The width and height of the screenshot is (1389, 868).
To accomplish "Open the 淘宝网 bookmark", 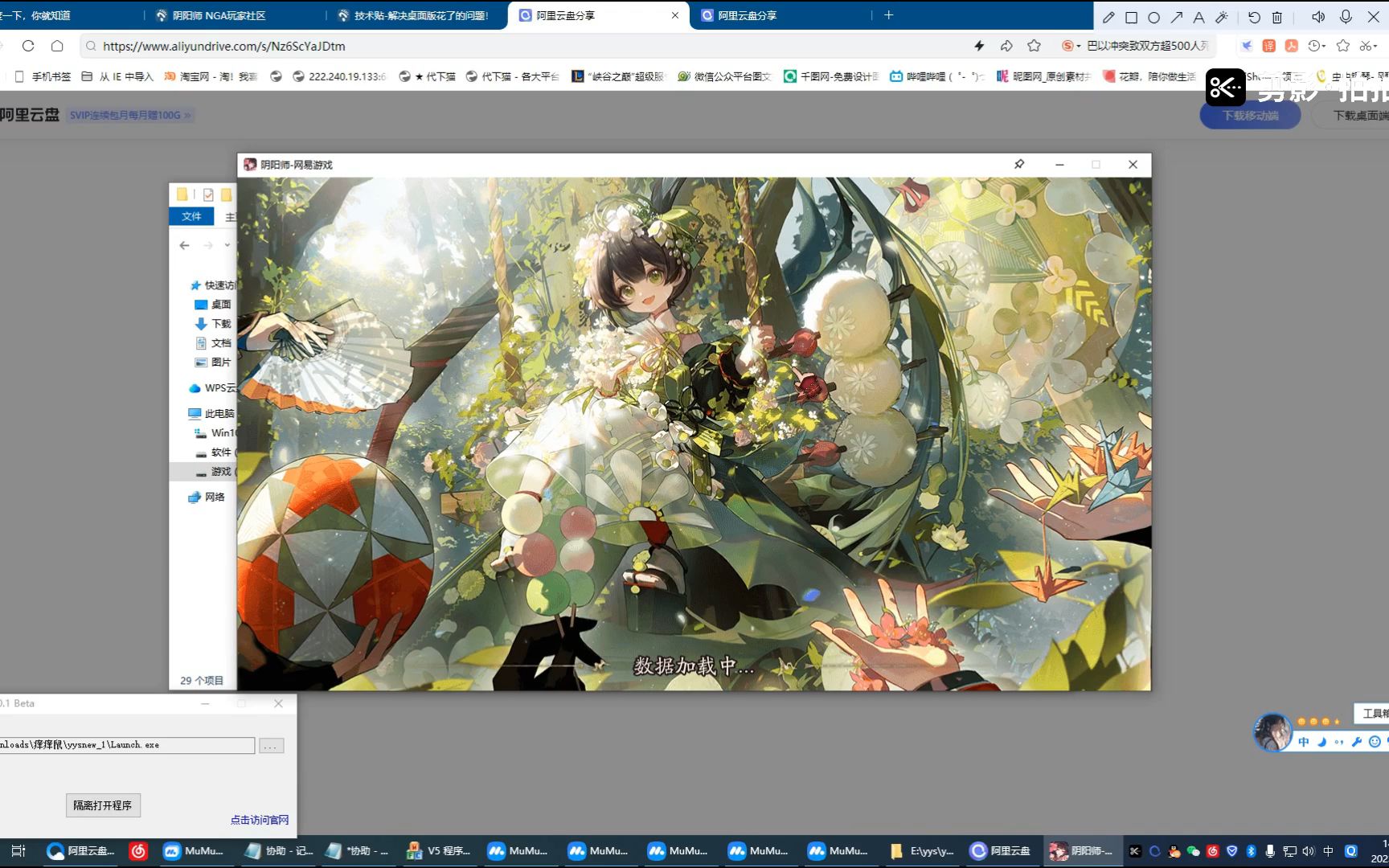I will point(211,76).
